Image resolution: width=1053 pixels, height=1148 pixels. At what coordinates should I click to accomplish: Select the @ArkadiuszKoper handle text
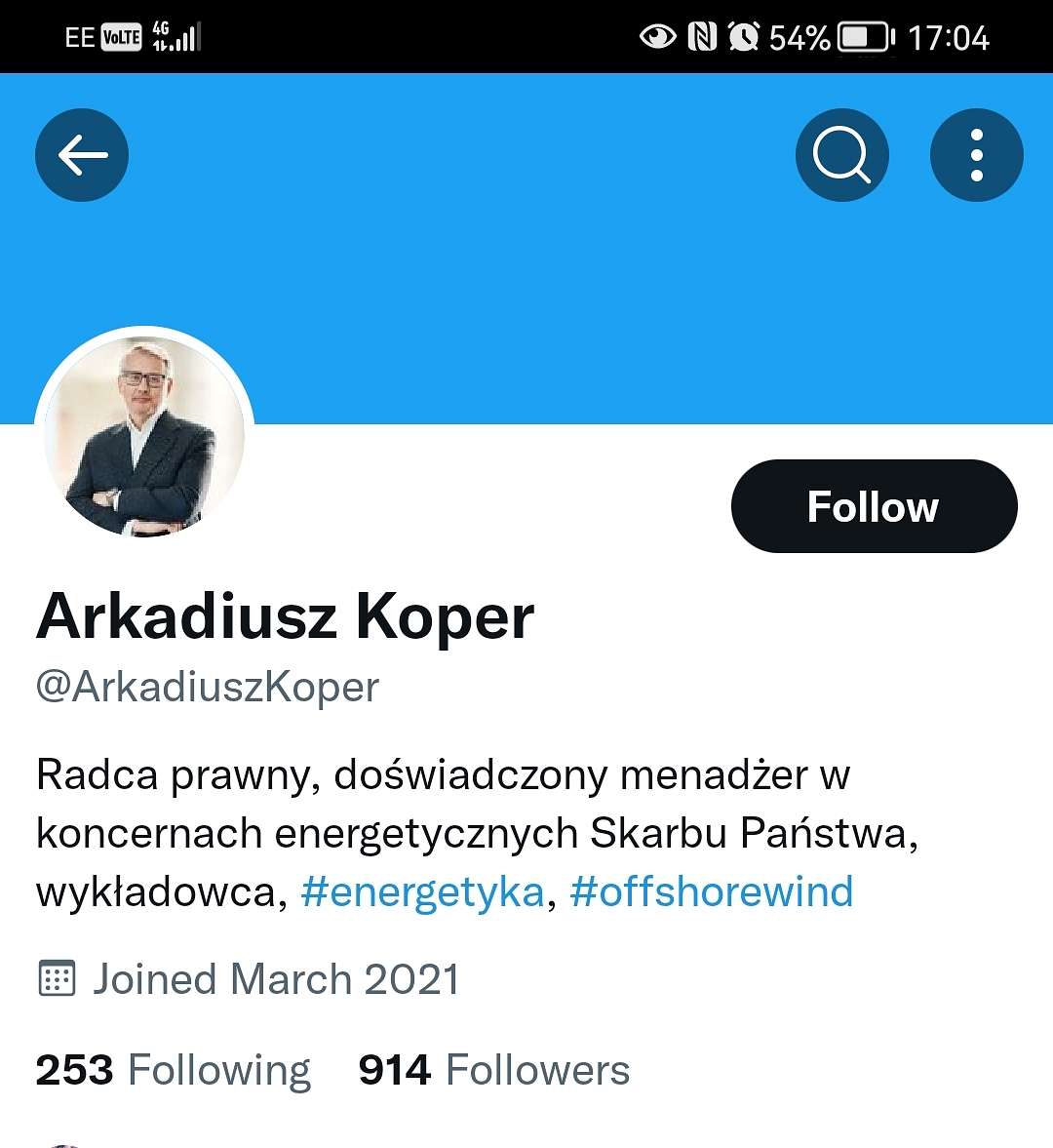coord(208,688)
